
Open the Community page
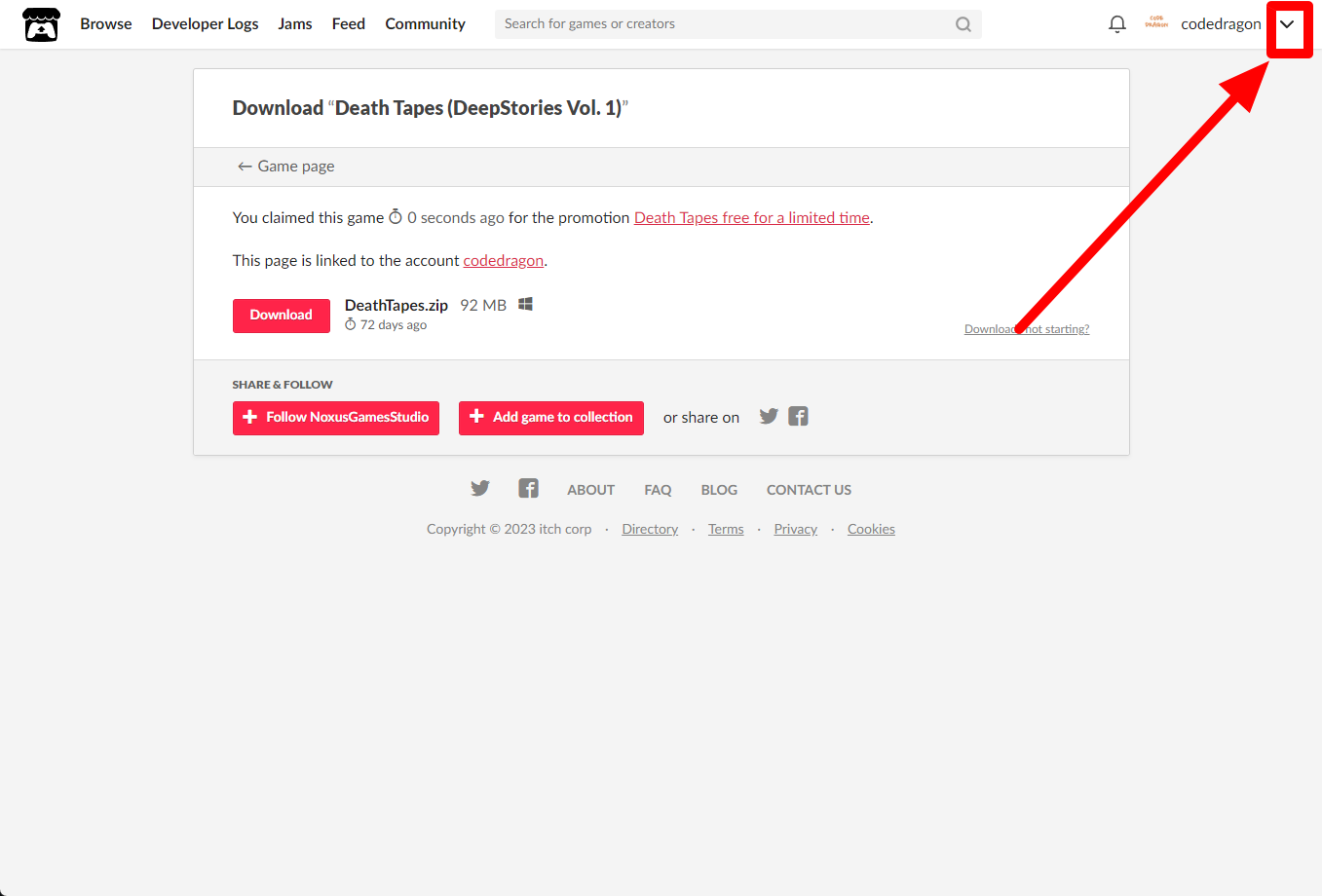425,23
